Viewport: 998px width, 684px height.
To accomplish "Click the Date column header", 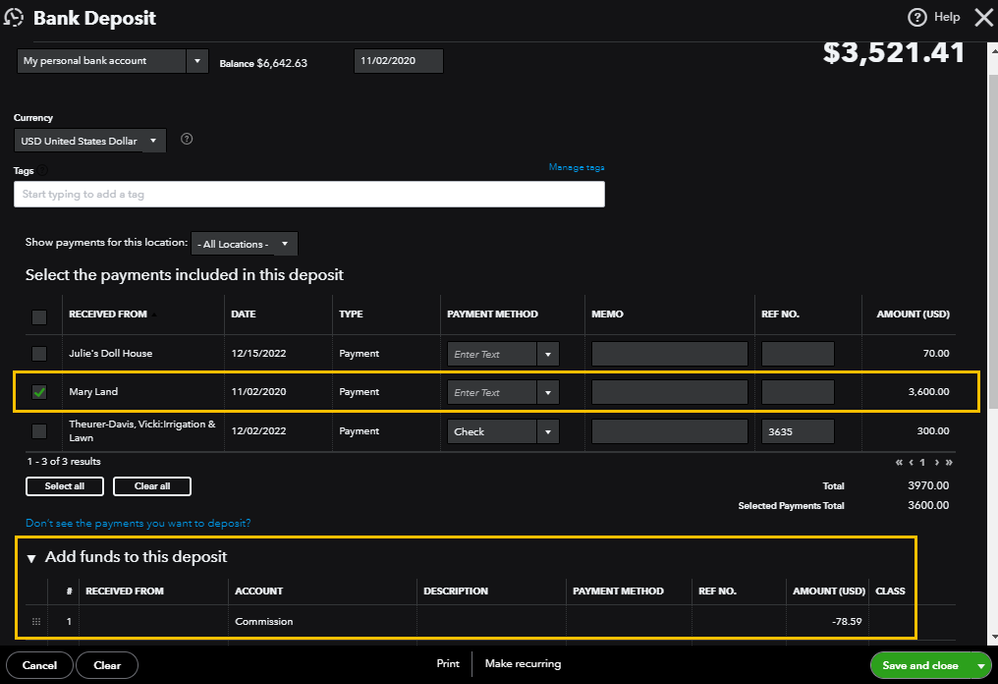I will tap(243, 314).
